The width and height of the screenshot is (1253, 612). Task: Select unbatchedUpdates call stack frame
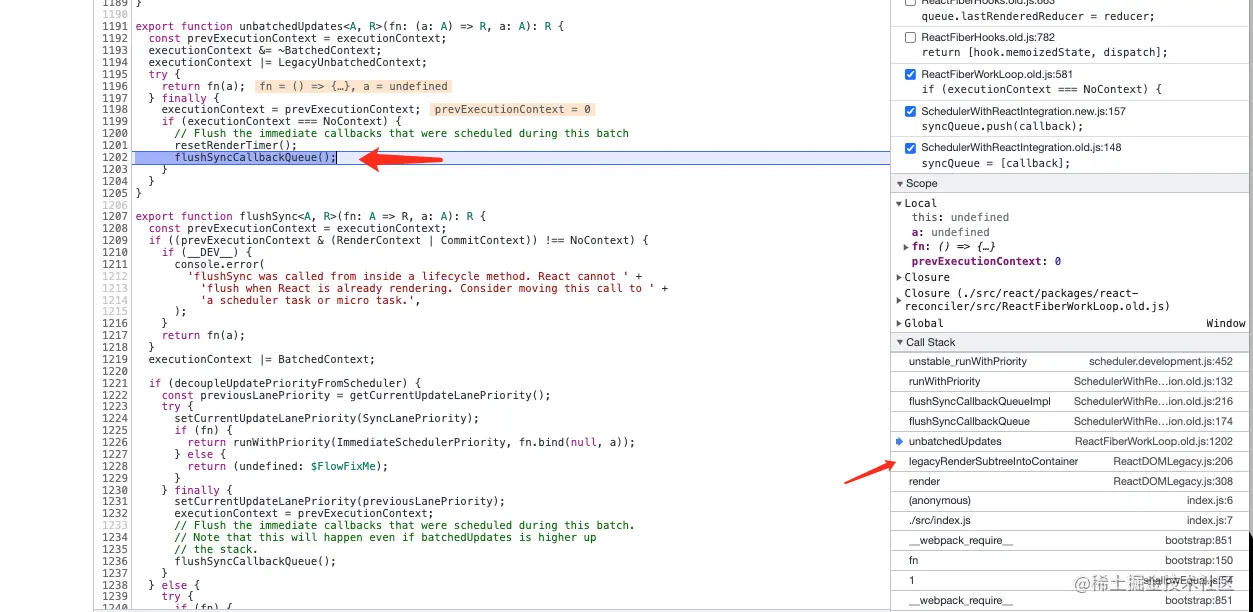click(1071, 441)
